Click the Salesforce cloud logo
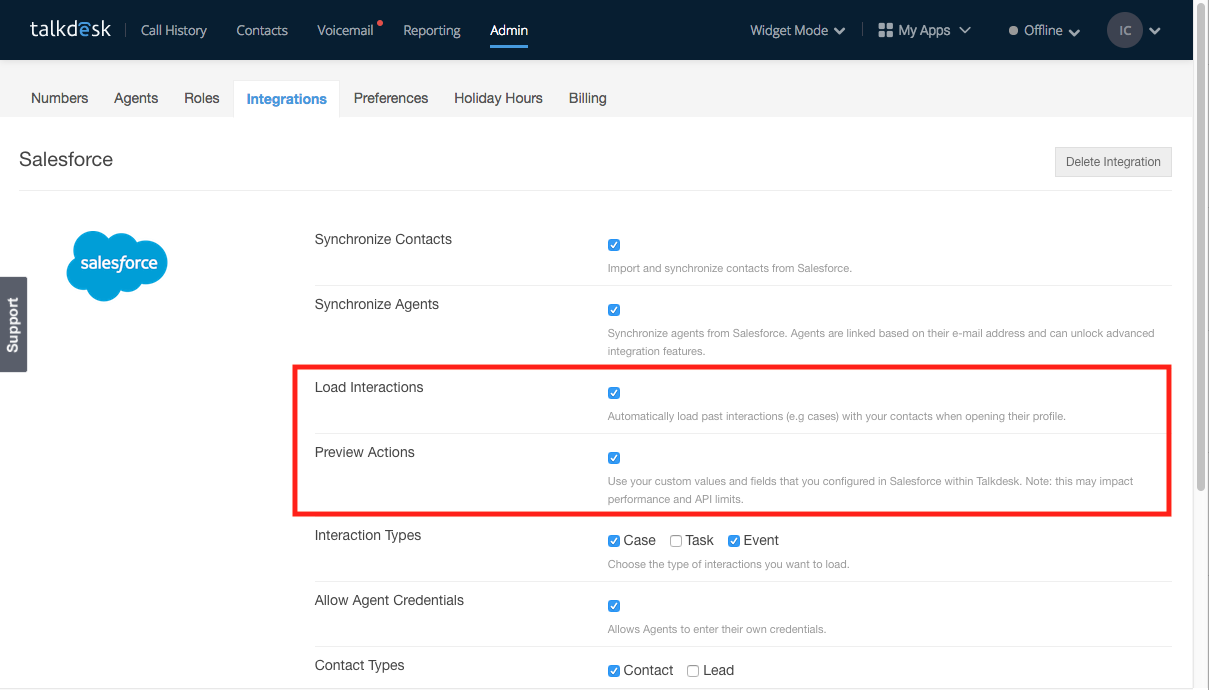1209x690 pixels. point(117,265)
